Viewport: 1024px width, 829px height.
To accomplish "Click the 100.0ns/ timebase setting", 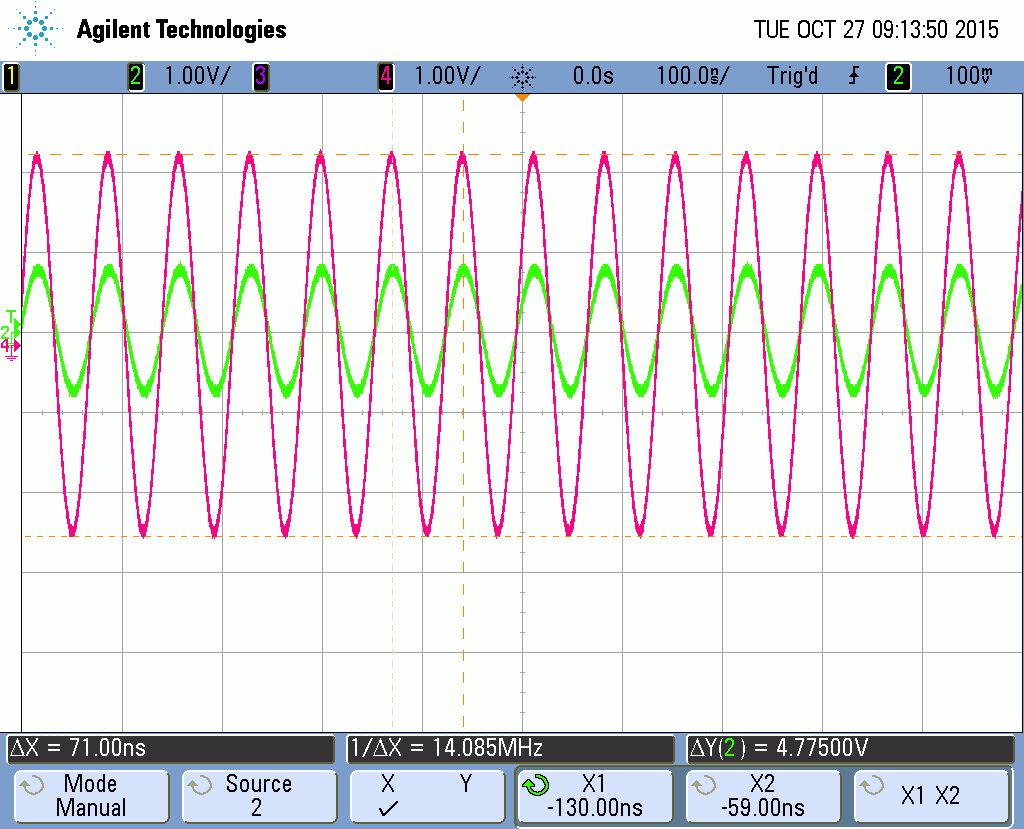I will 692,76.
